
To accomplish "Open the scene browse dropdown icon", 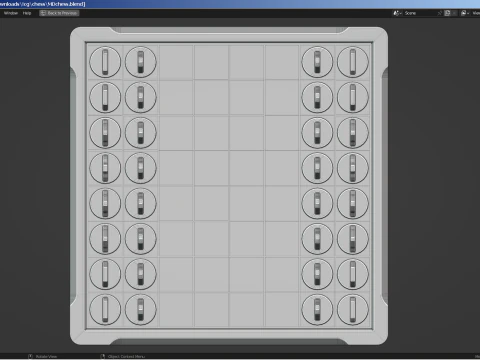I will click(x=397, y=13).
